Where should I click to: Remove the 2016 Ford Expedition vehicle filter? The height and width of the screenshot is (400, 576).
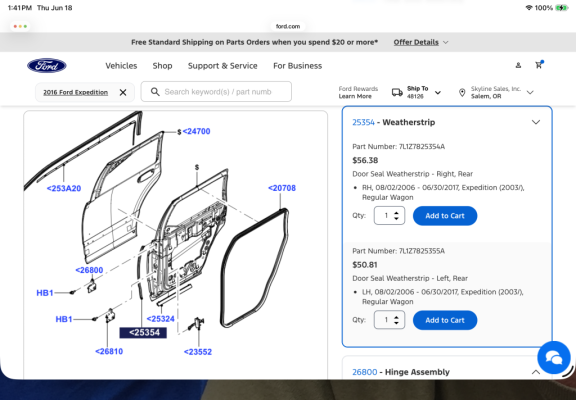[x=123, y=92]
